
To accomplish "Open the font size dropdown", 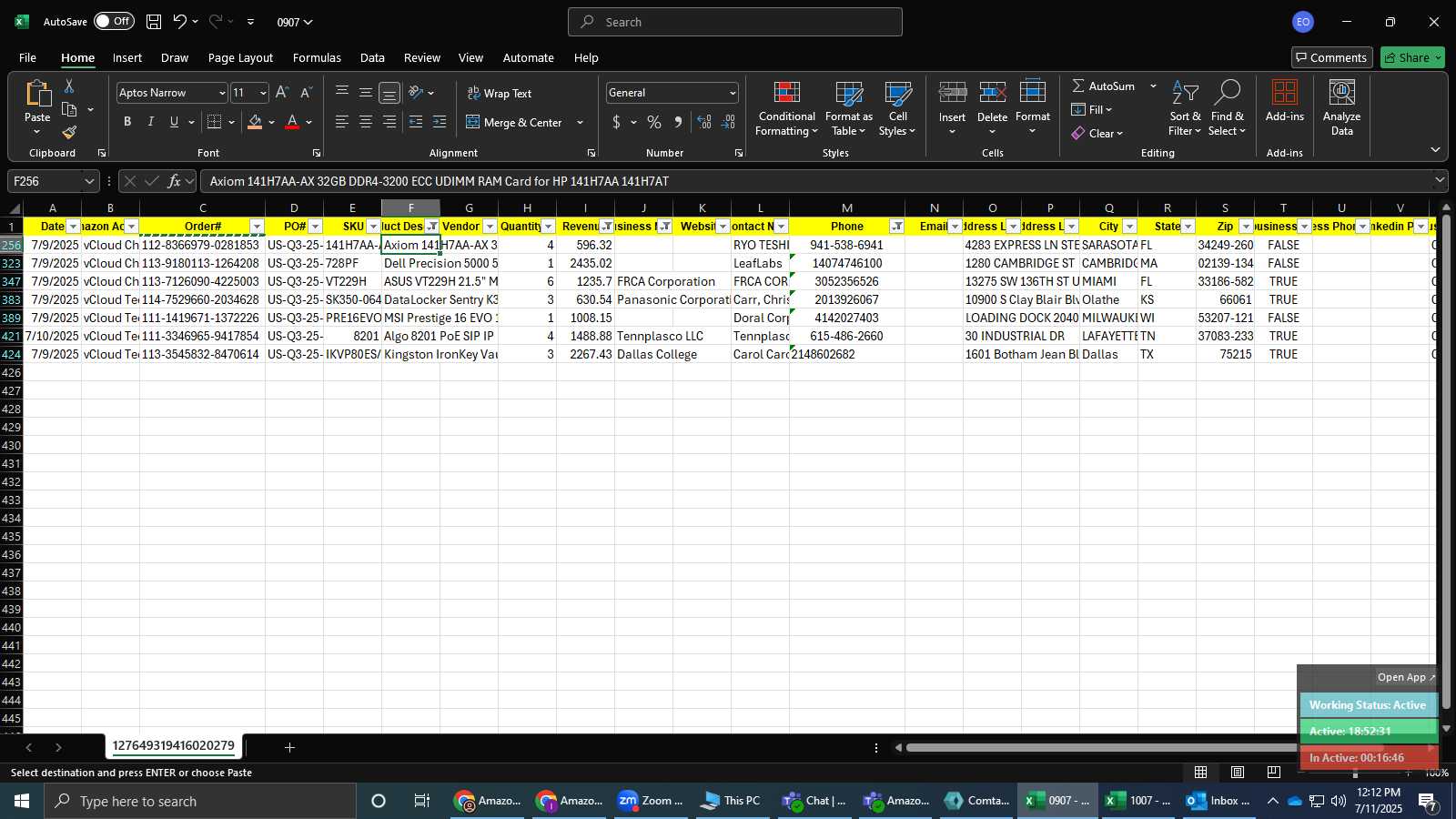I will [x=263, y=93].
